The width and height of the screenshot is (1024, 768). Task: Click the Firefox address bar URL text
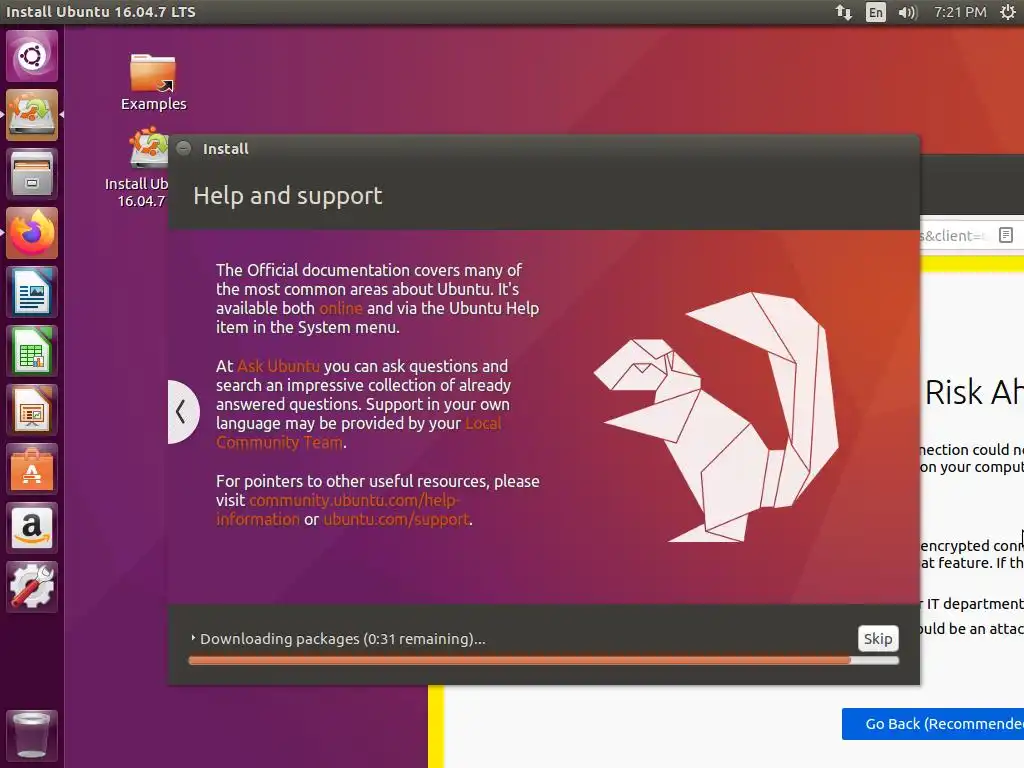coord(951,236)
